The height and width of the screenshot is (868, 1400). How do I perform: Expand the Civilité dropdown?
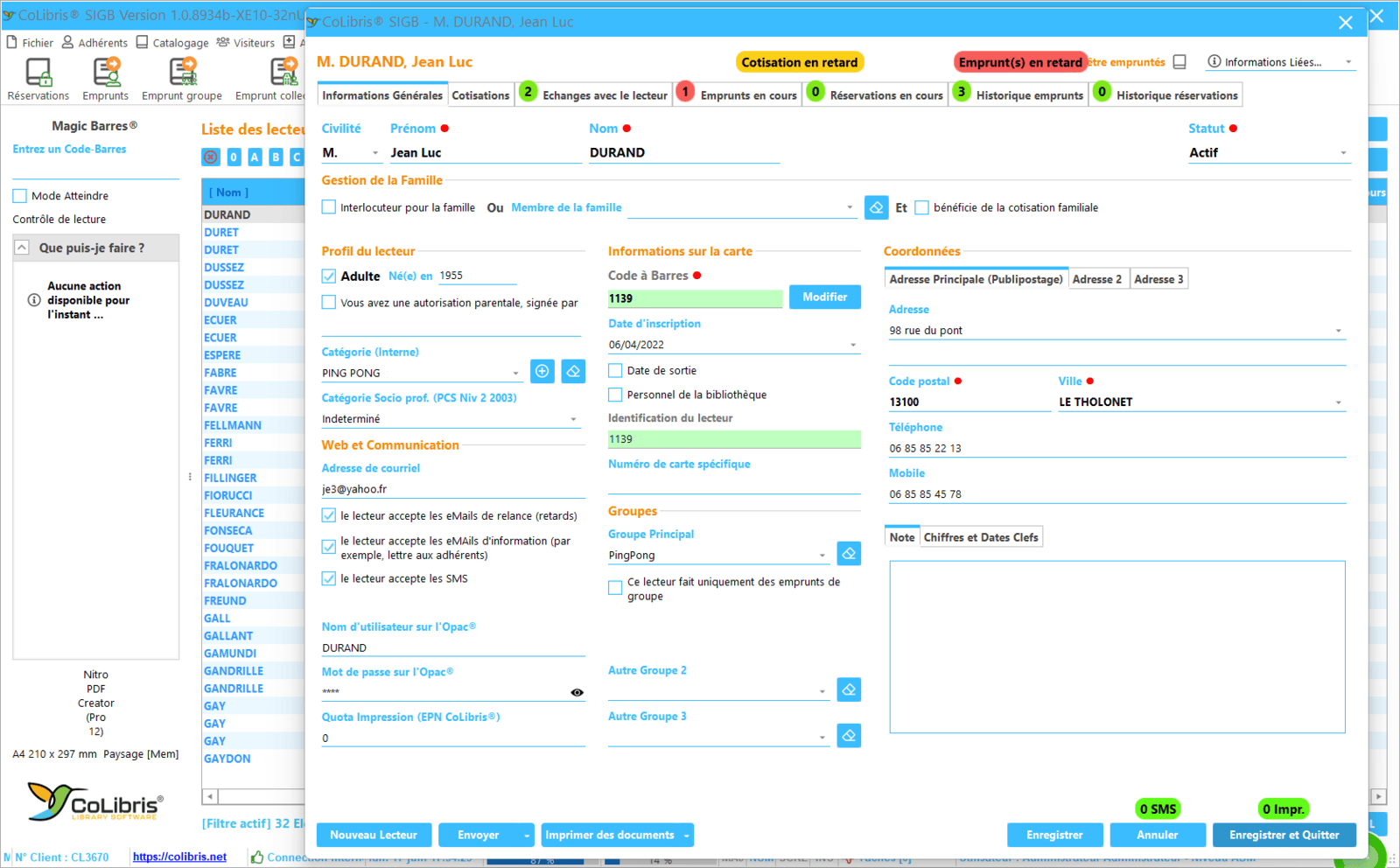coord(375,153)
